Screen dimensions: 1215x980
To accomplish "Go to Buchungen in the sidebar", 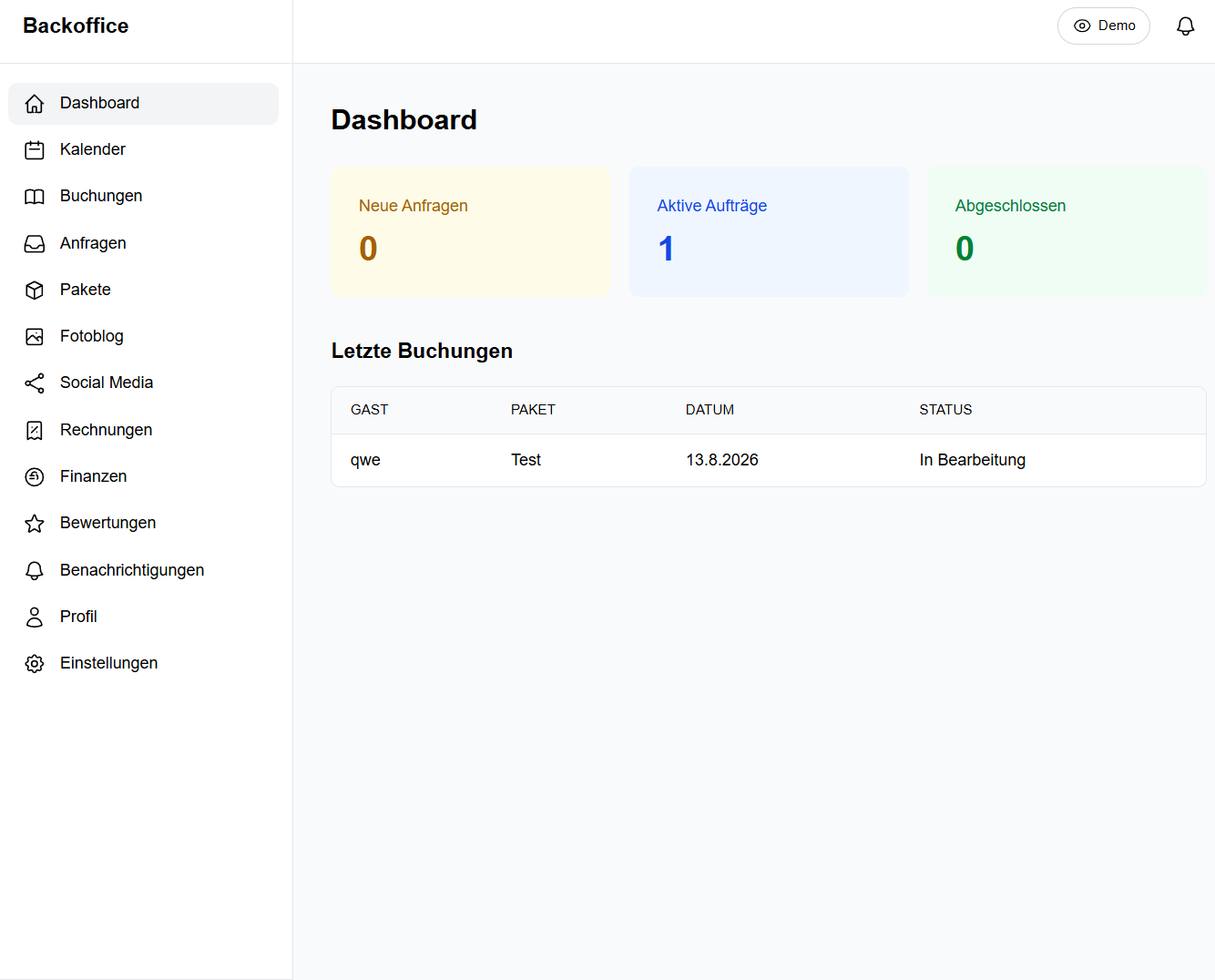I will [x=143, y=197].
